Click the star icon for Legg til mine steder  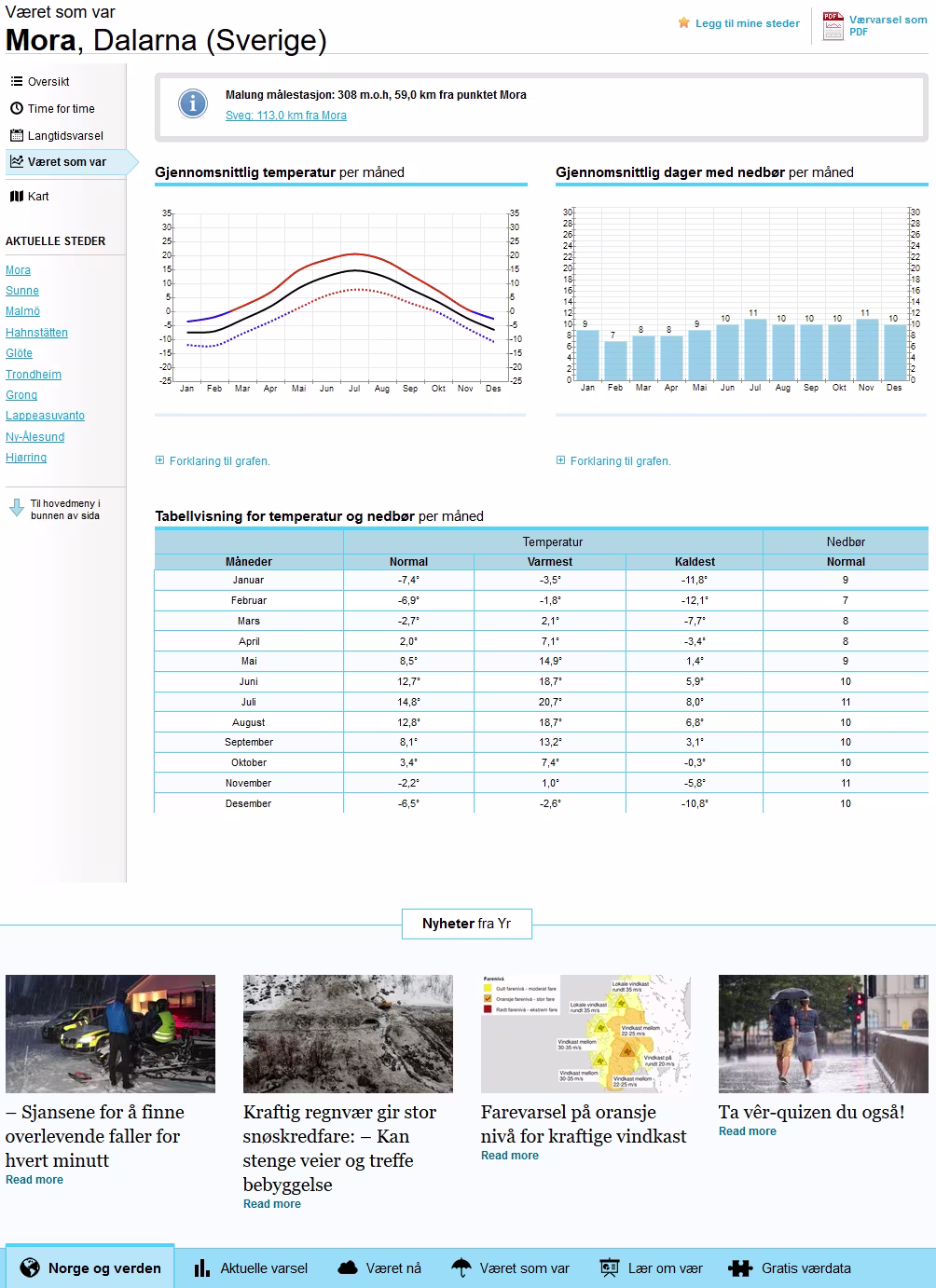coord(684,23)
